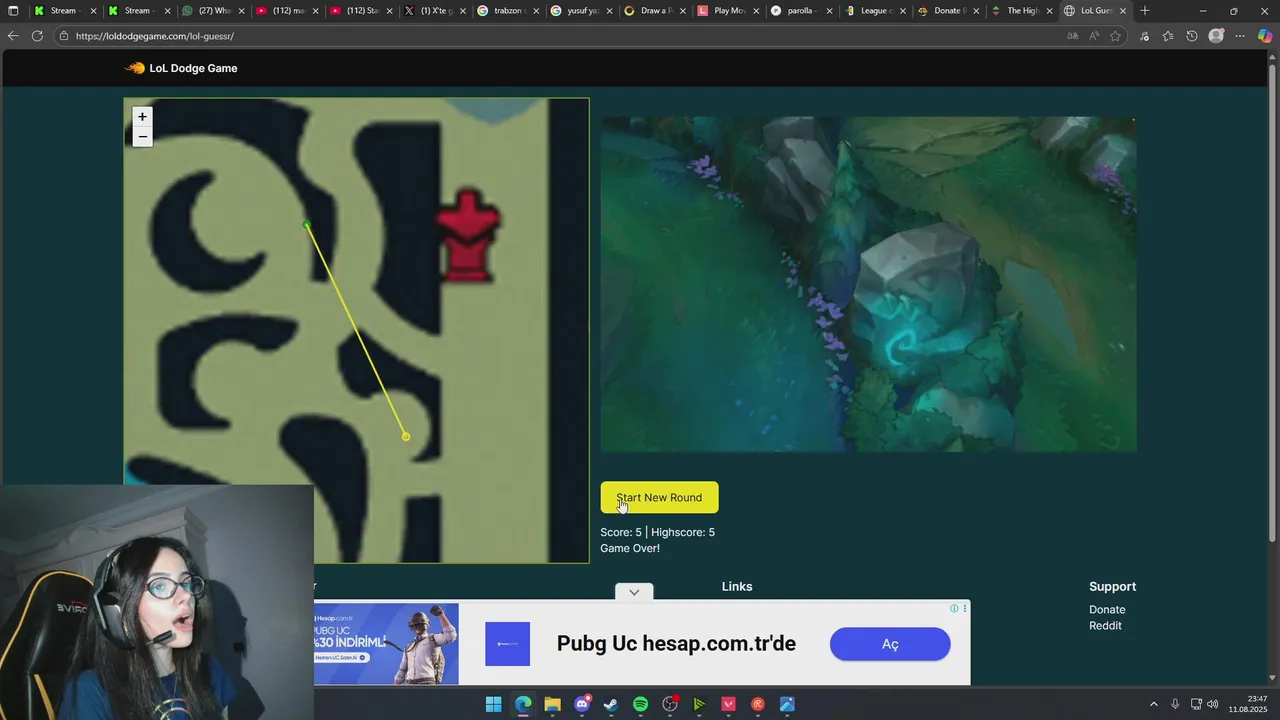This screenshot has width=1280, height=720.
Task: Open Discord from the taskbar
Action: [x=582, y=704]
